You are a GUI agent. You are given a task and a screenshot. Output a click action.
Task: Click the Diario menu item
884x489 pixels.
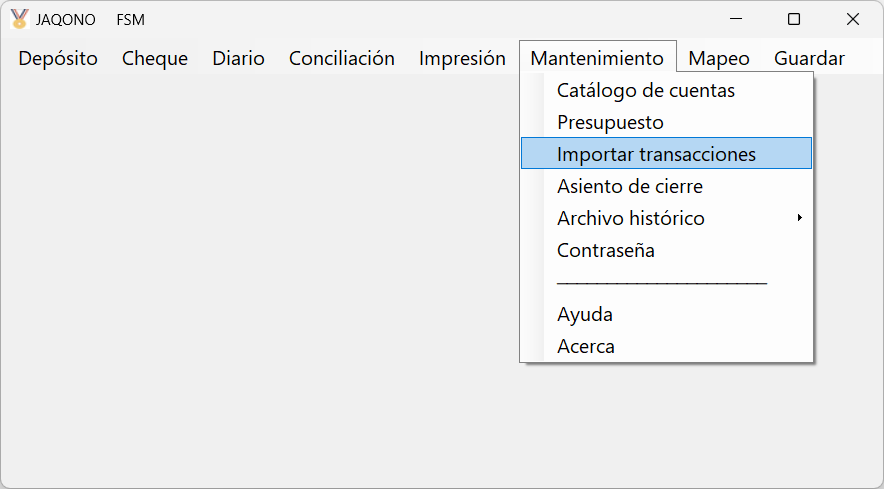pyautogui.click(x=238, y=59)
